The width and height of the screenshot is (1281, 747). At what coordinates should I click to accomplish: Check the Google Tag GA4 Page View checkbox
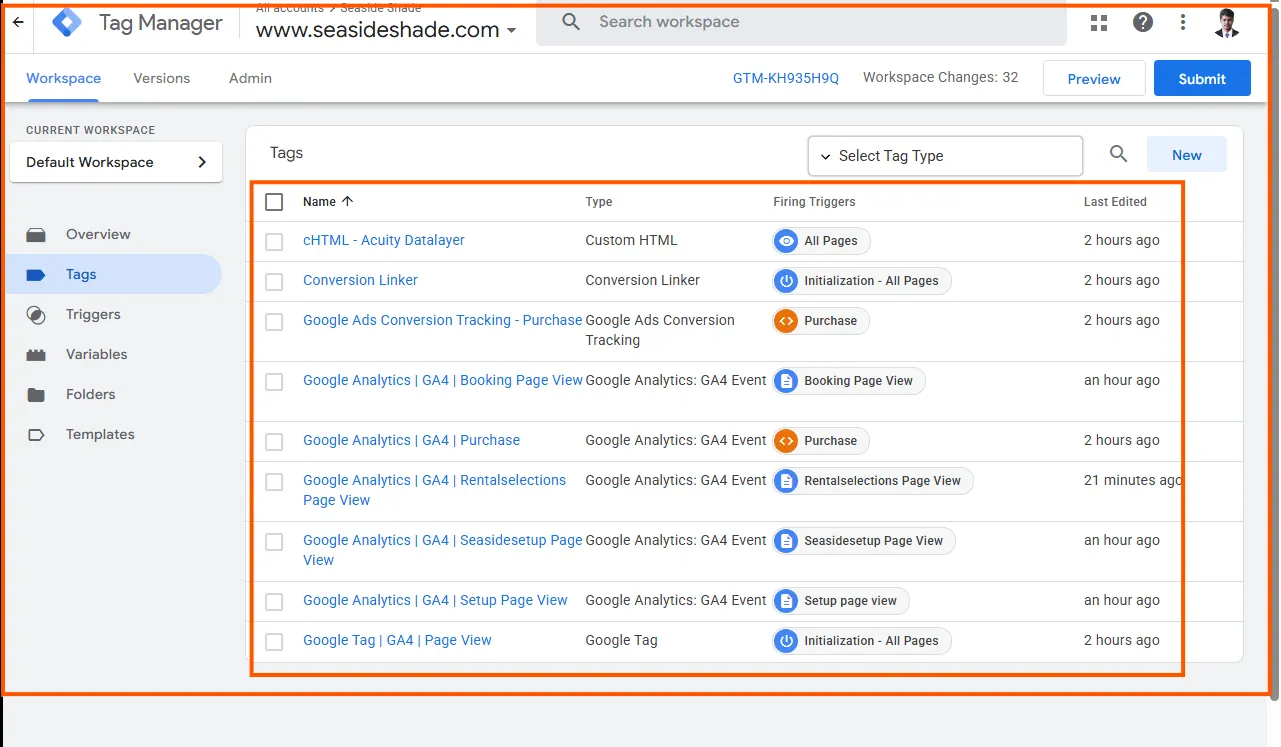click(274, 642)
